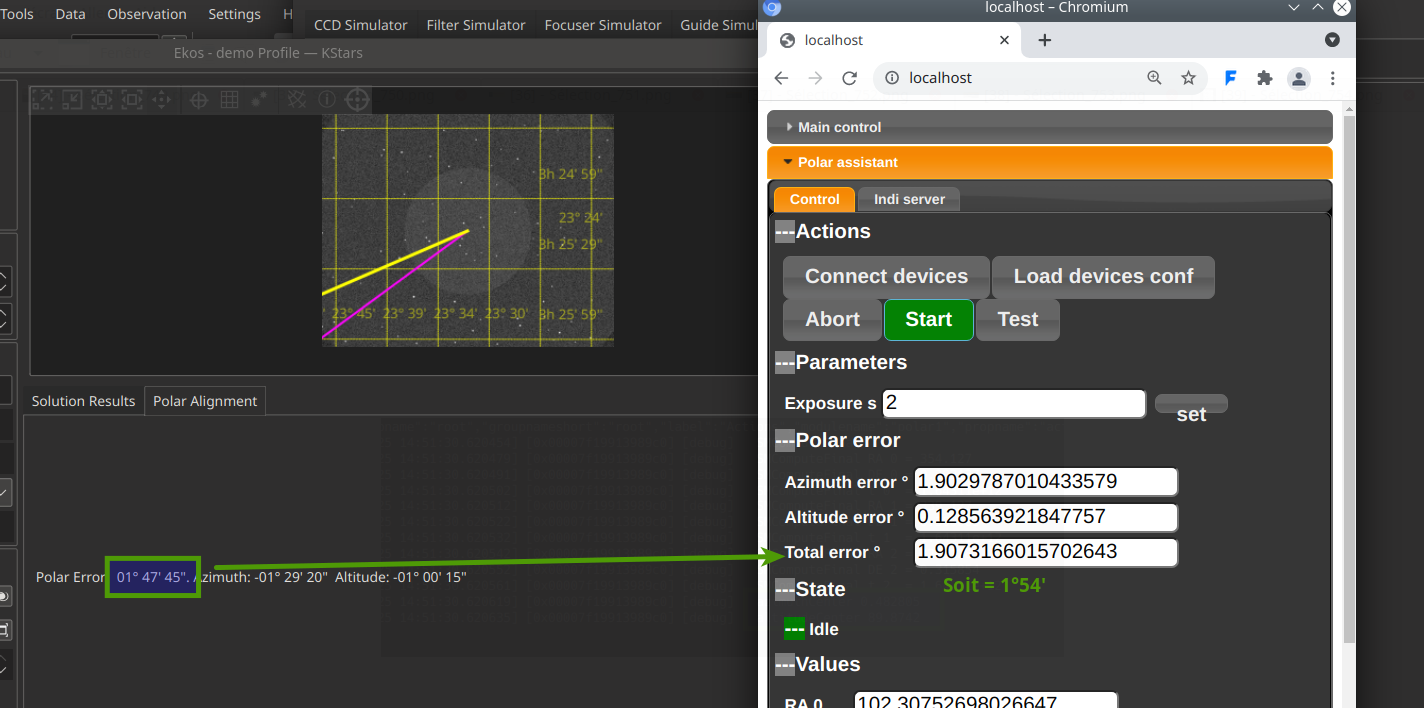Zoom out of the Ekos FITS image
1424x708 pixels.
pos(72,99)
